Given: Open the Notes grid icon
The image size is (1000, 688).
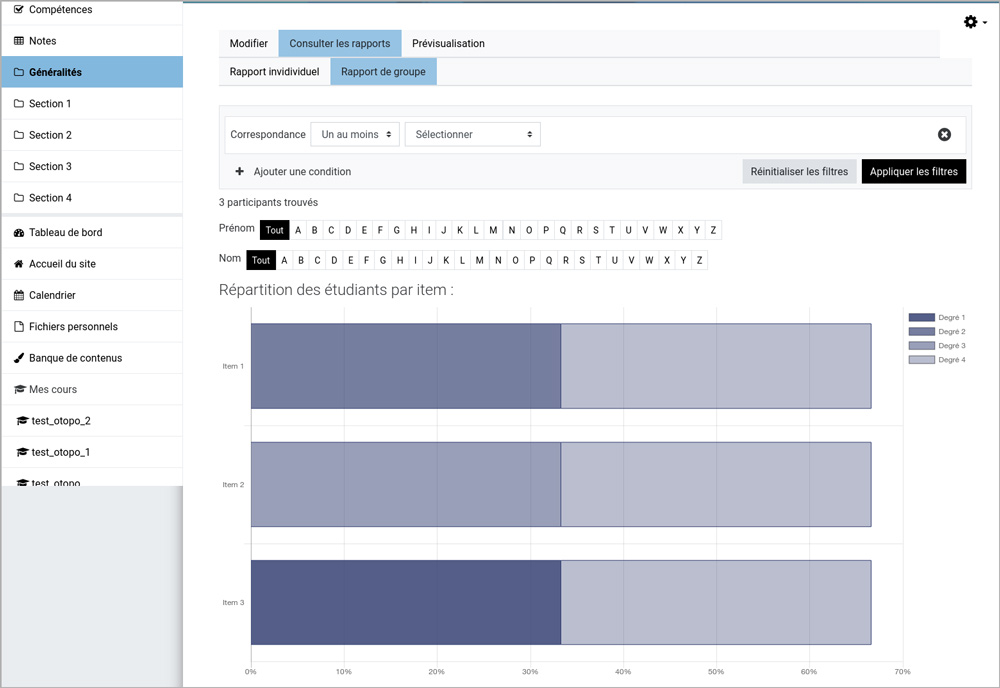Looking at the screenshot, I should (x=19, y=41).
